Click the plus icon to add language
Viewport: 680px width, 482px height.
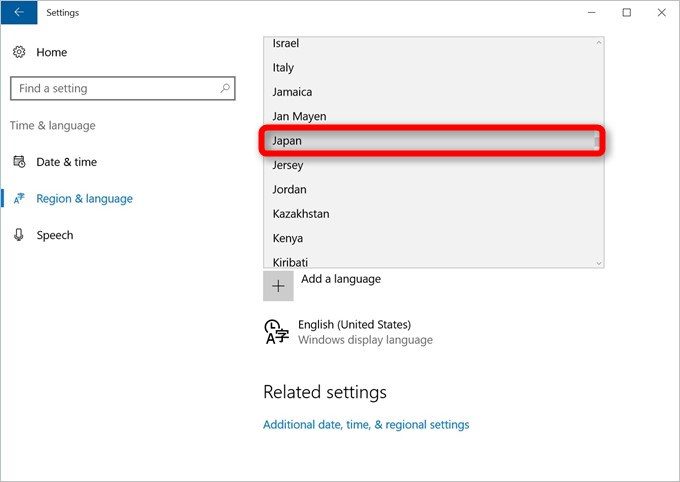278,286
